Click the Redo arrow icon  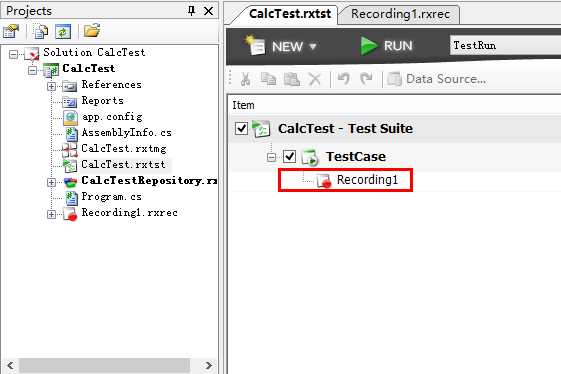point(366,79)
